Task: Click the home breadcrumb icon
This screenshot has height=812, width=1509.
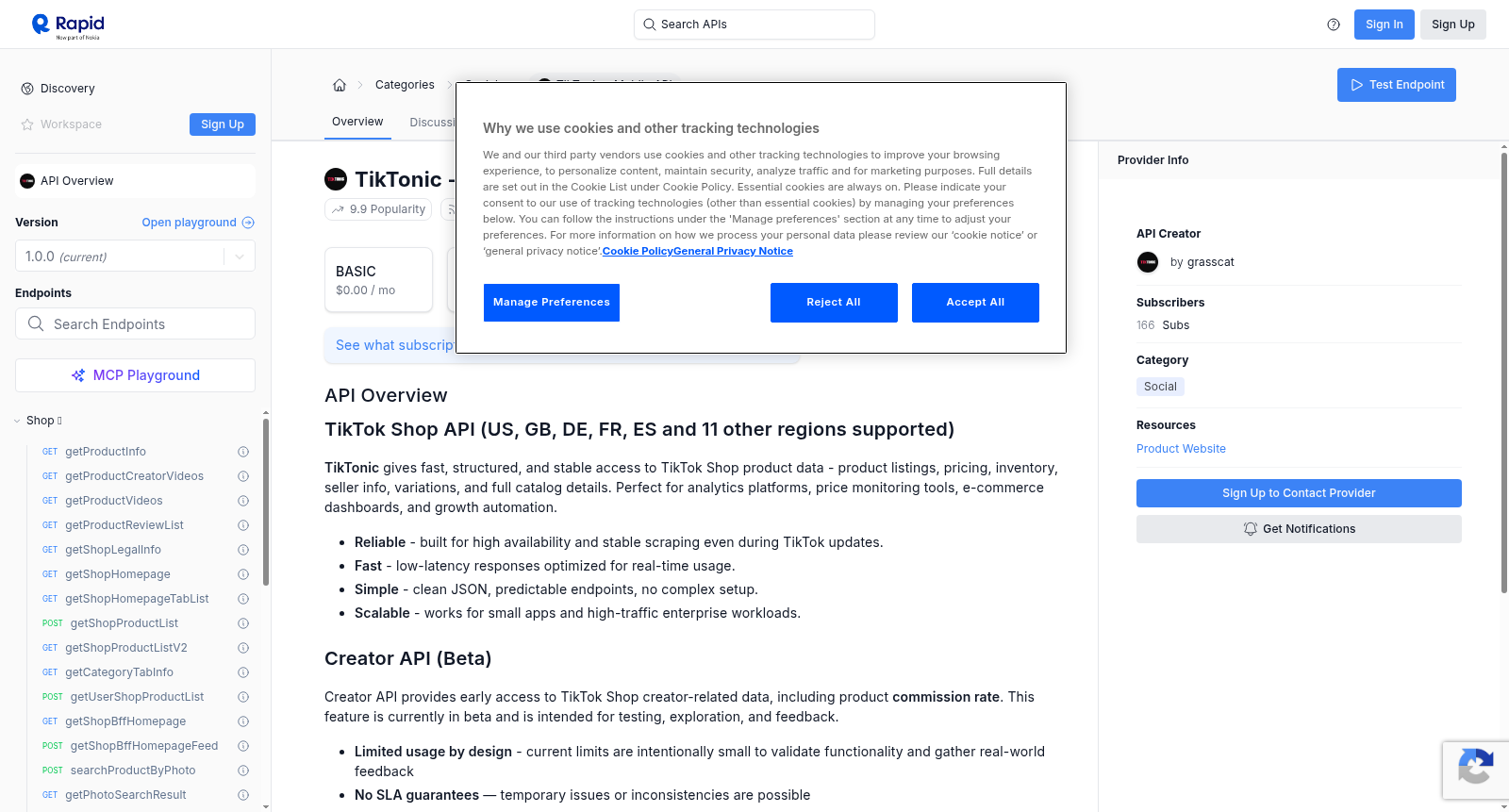Action: point(340,85)
